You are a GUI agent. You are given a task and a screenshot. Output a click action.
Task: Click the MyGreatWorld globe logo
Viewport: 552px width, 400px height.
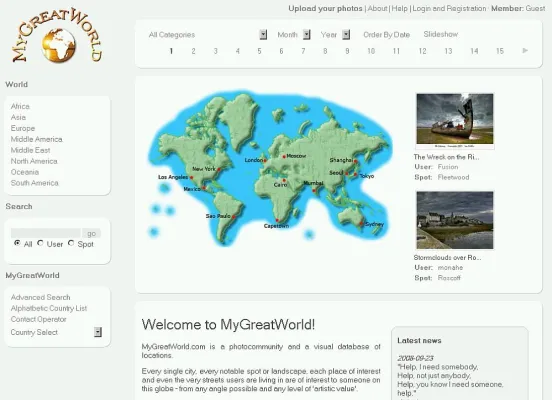(x=57, y=36)
